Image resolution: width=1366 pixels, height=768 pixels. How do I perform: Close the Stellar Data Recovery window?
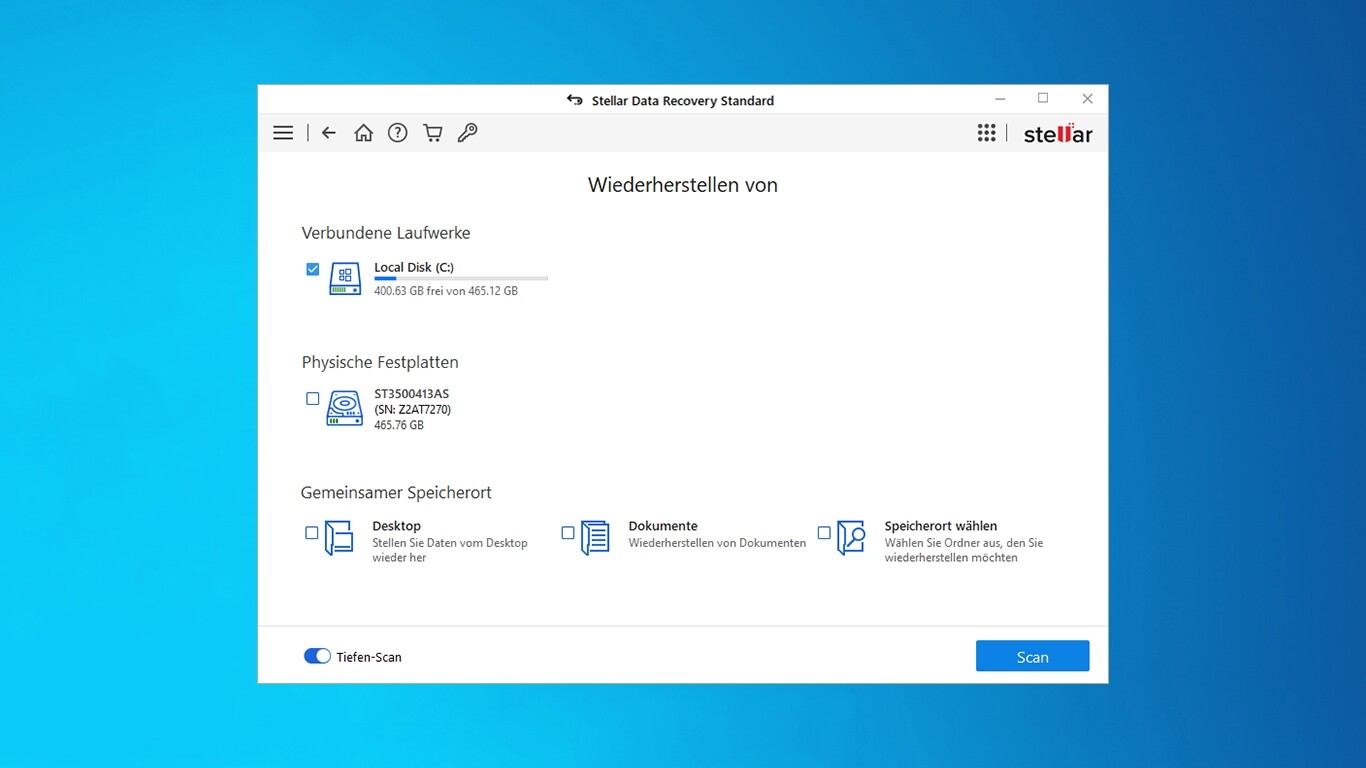point(1087,99)
